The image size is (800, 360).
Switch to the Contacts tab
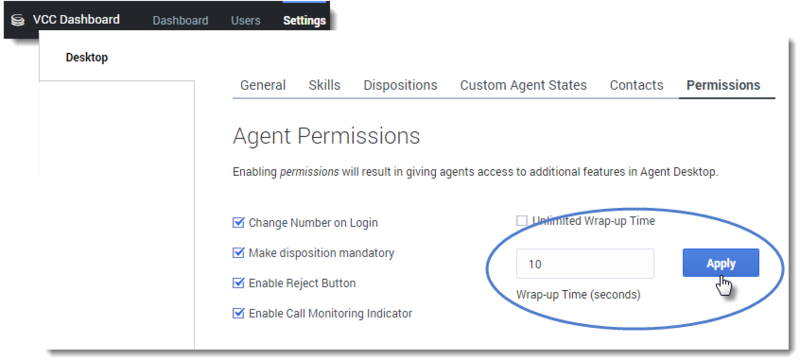coord(636,85)
